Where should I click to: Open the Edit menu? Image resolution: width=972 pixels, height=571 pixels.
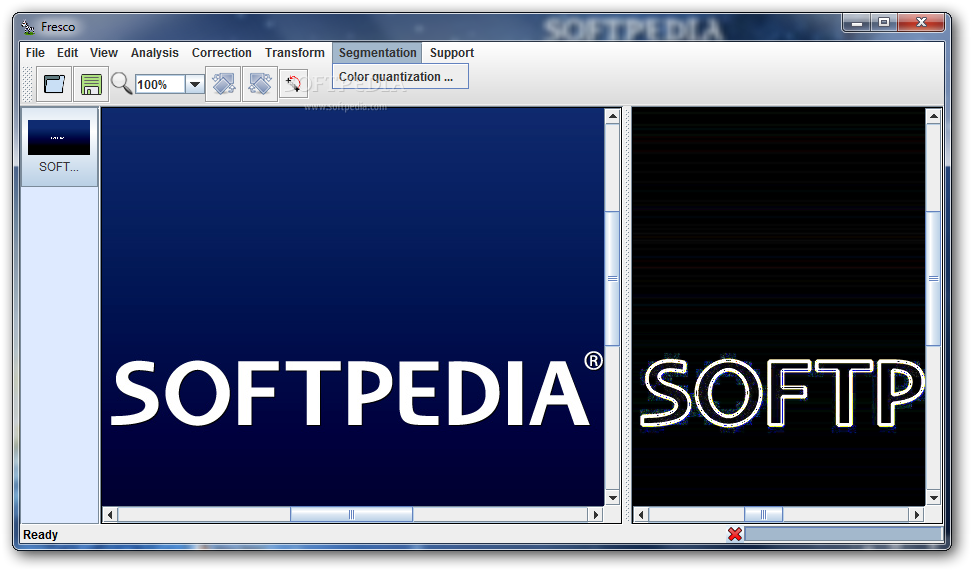click(x=68, y=53)
